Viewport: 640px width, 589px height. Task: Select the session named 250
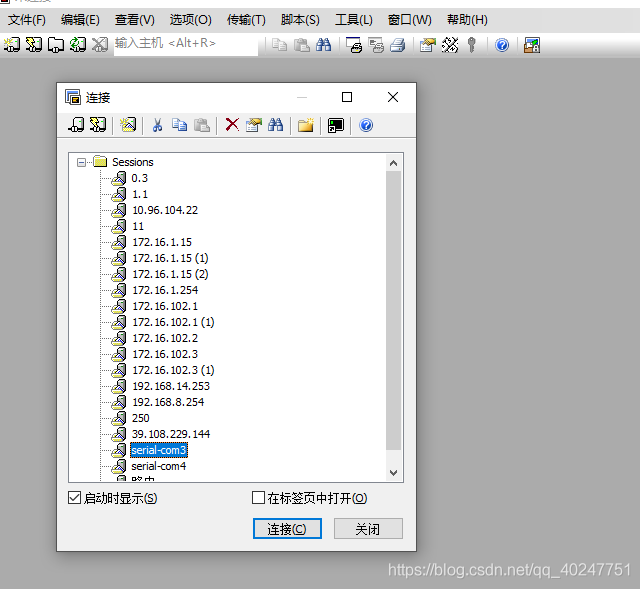coord(140,418)
